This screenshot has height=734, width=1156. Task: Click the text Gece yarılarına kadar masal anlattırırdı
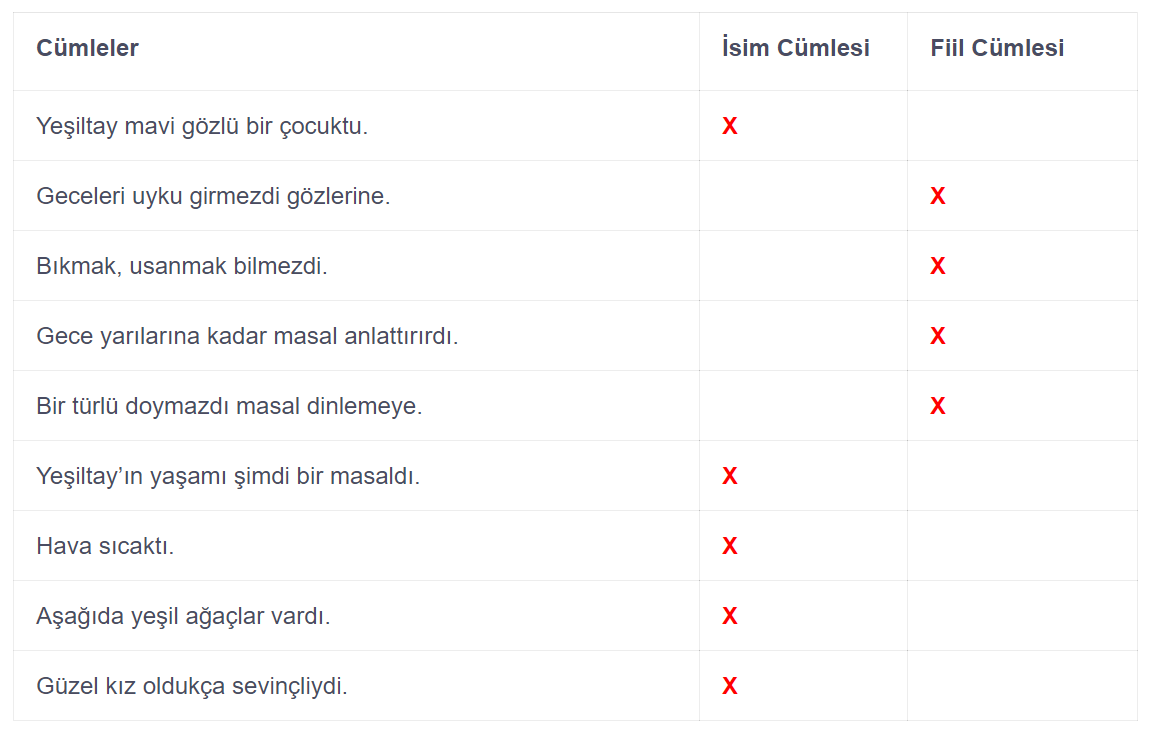tap(247, 336)
